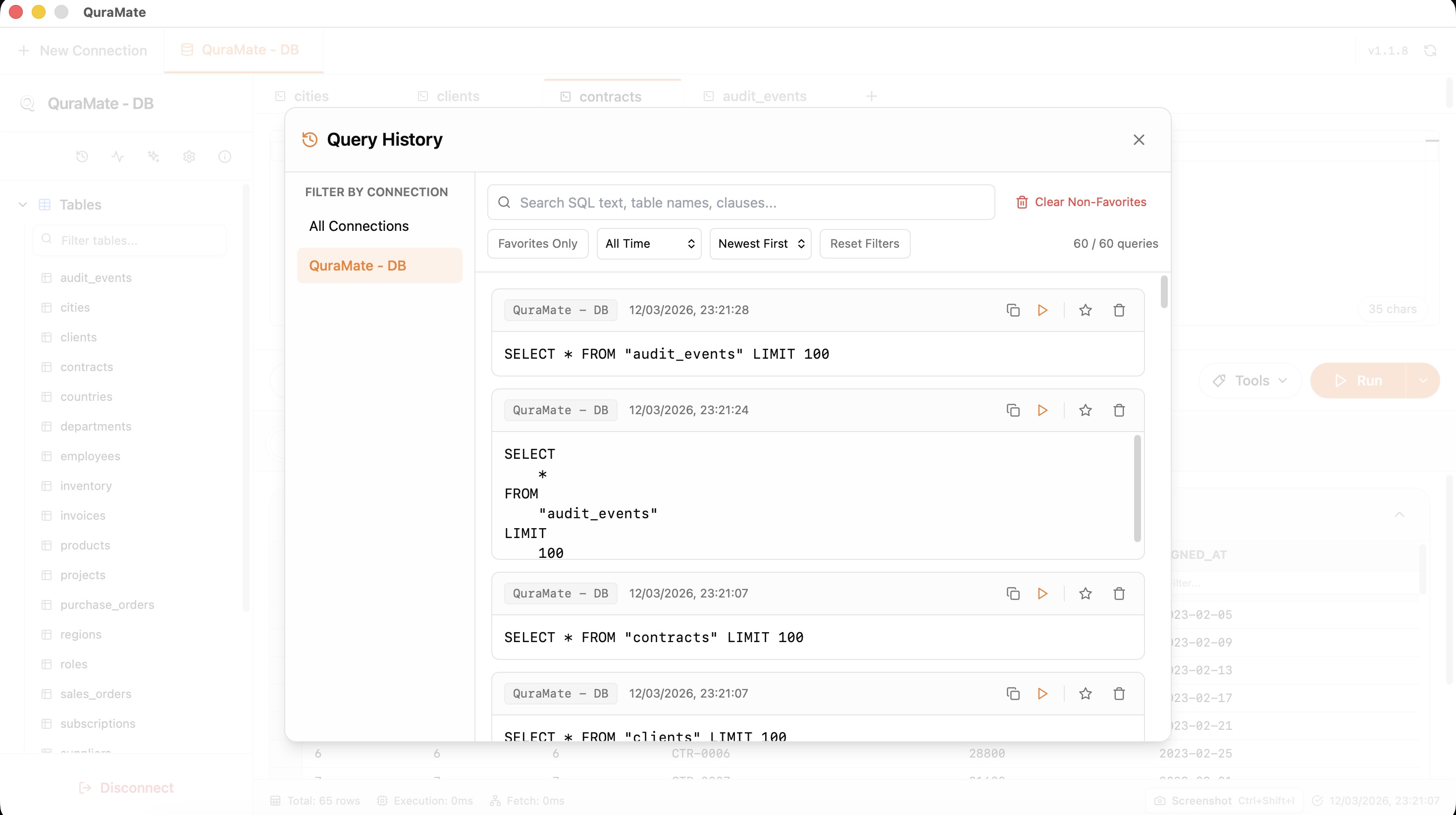
Task: Click the Reset Filters button
Action: point(864,243)
